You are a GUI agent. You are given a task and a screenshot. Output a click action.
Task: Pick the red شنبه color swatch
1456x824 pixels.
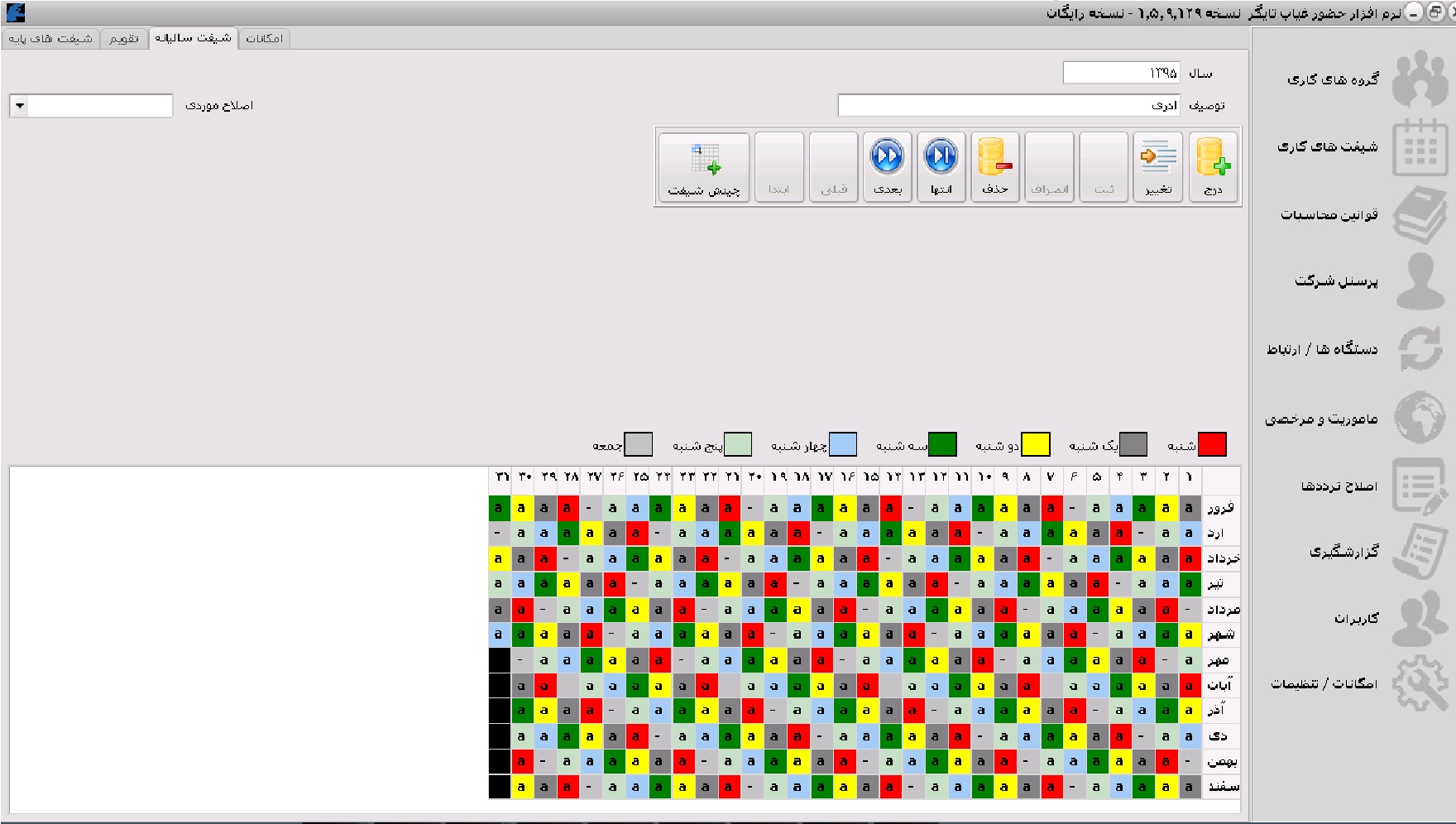[1212, 444]
